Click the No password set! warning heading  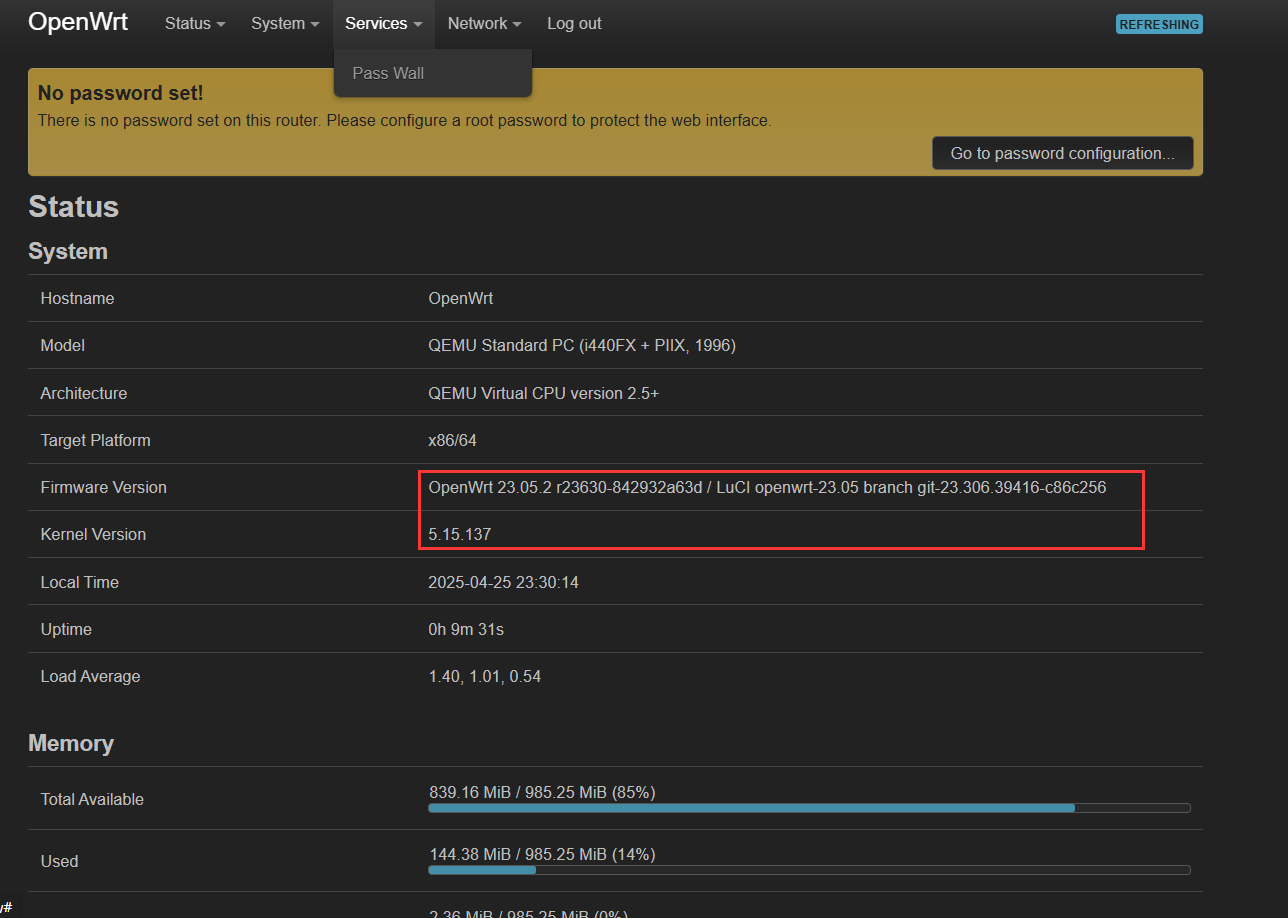pyautogui.click(x=121, y=93)
